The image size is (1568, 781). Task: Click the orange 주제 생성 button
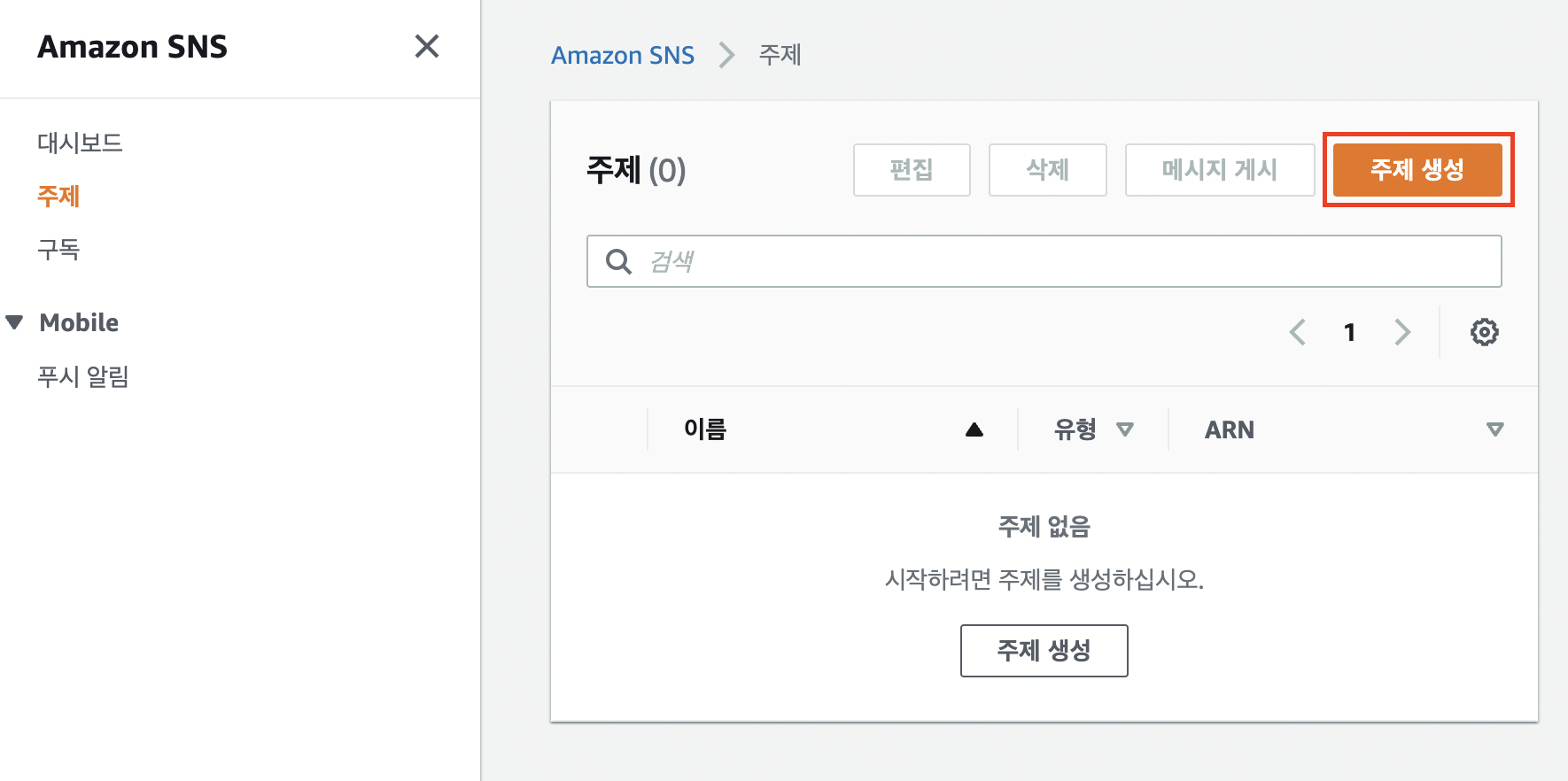(1417, 169)
